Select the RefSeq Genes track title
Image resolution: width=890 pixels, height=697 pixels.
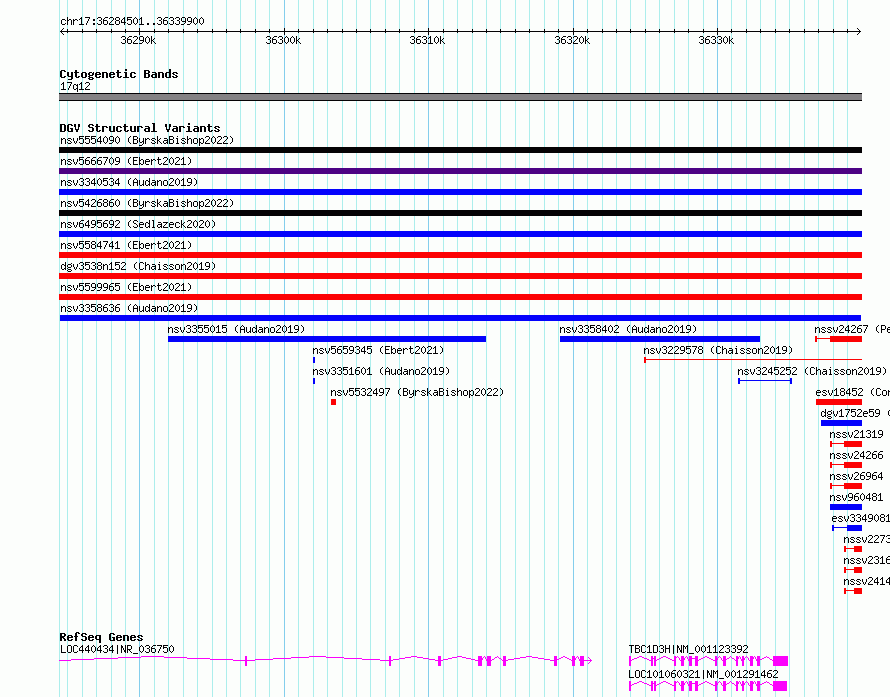pyautogui.click(x=101, y=637)
